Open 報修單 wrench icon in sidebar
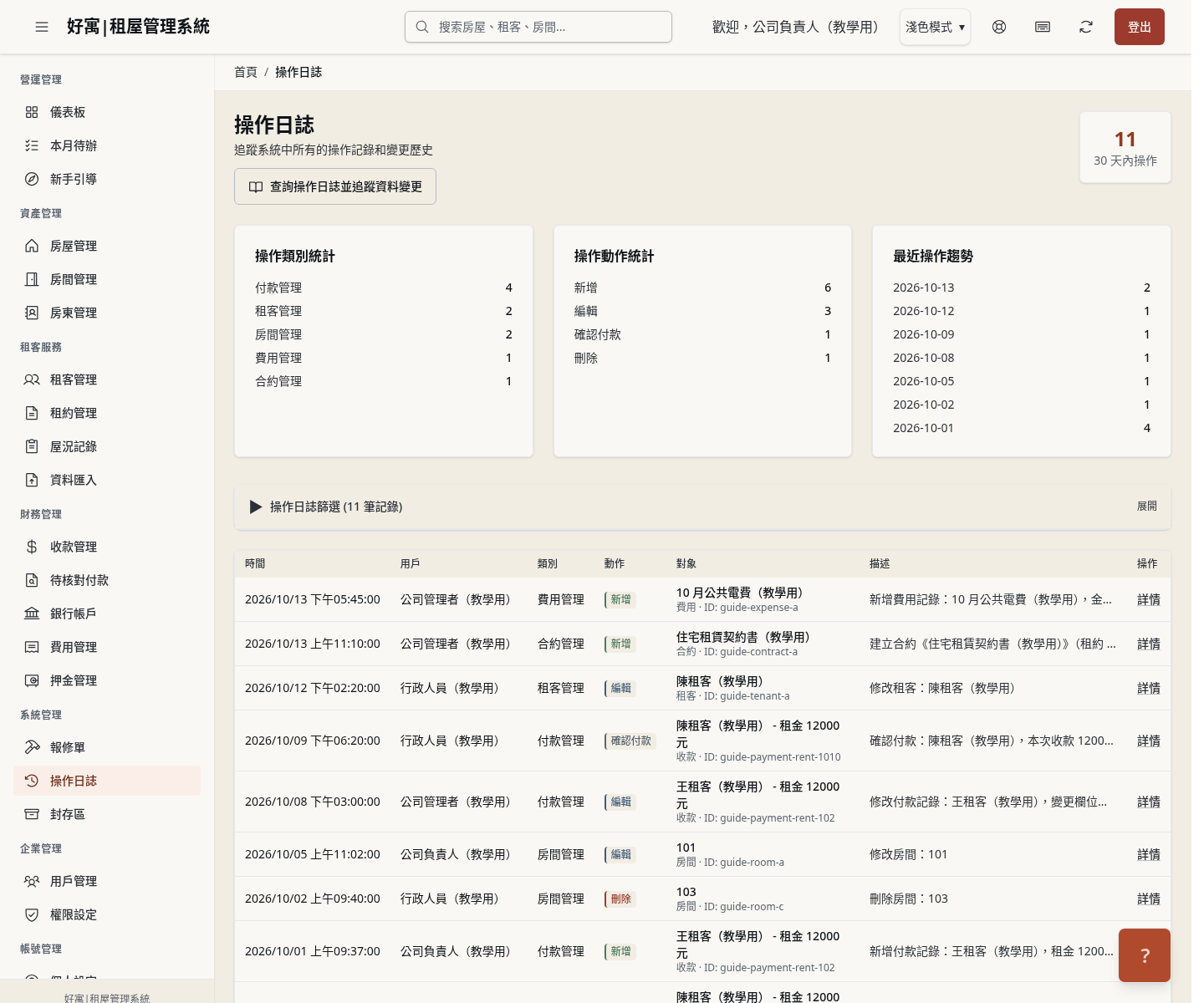 coord(32,747)
